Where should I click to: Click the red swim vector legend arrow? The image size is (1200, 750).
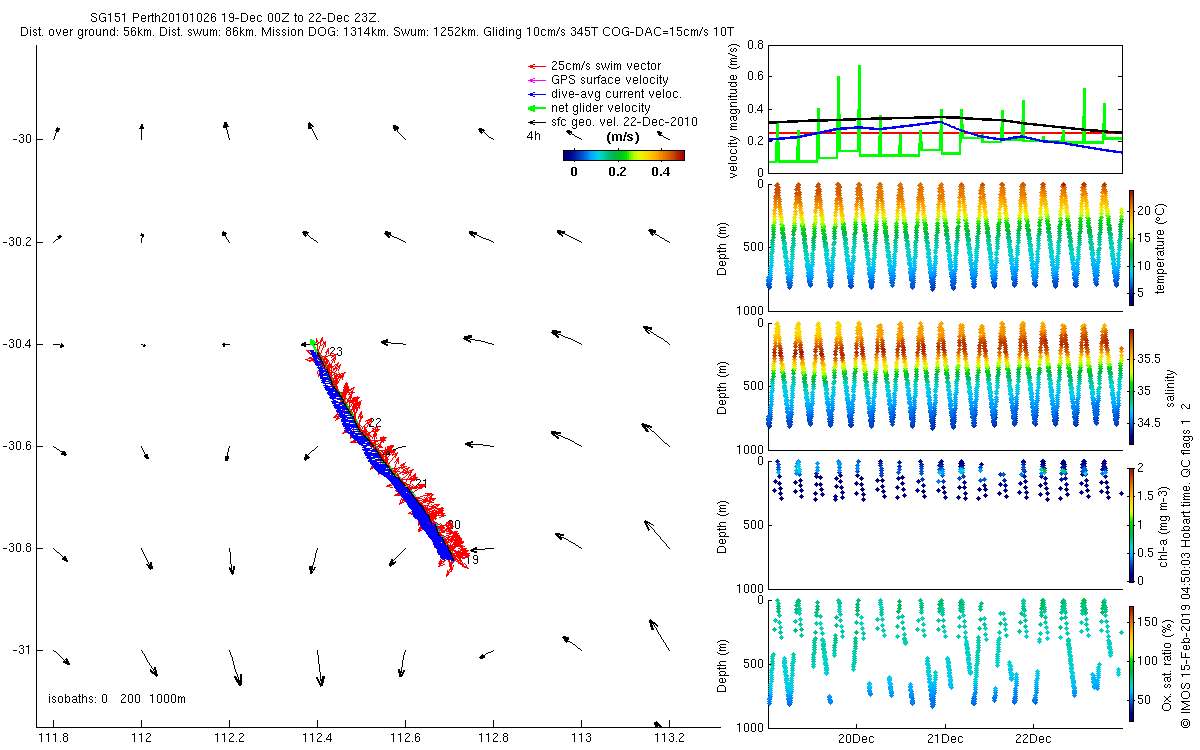534,66
